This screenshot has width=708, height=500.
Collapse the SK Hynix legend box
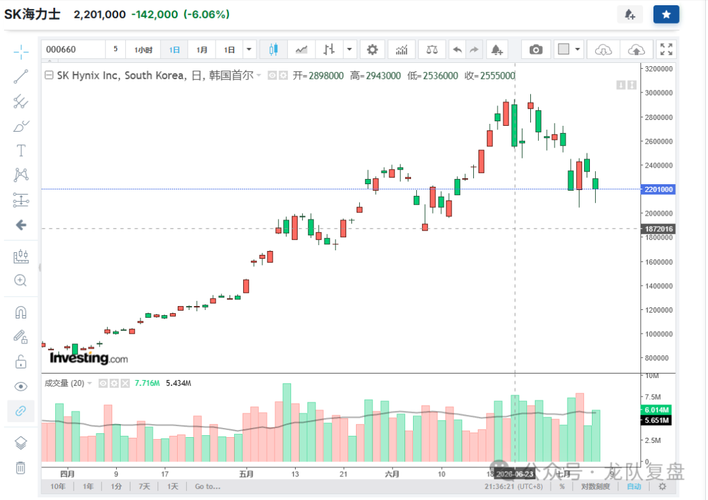(x=49, y=75)
